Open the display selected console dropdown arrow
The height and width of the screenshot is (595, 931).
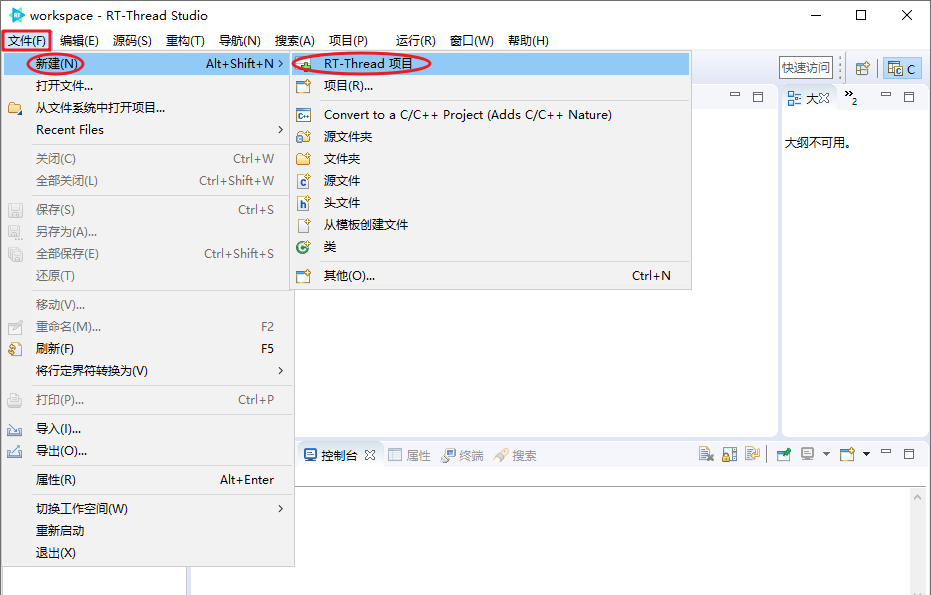tap(826, 454)
